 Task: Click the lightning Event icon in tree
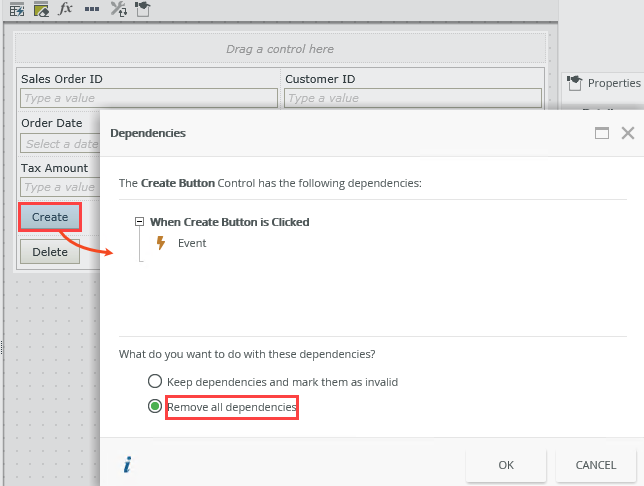(x=161, y=243)
